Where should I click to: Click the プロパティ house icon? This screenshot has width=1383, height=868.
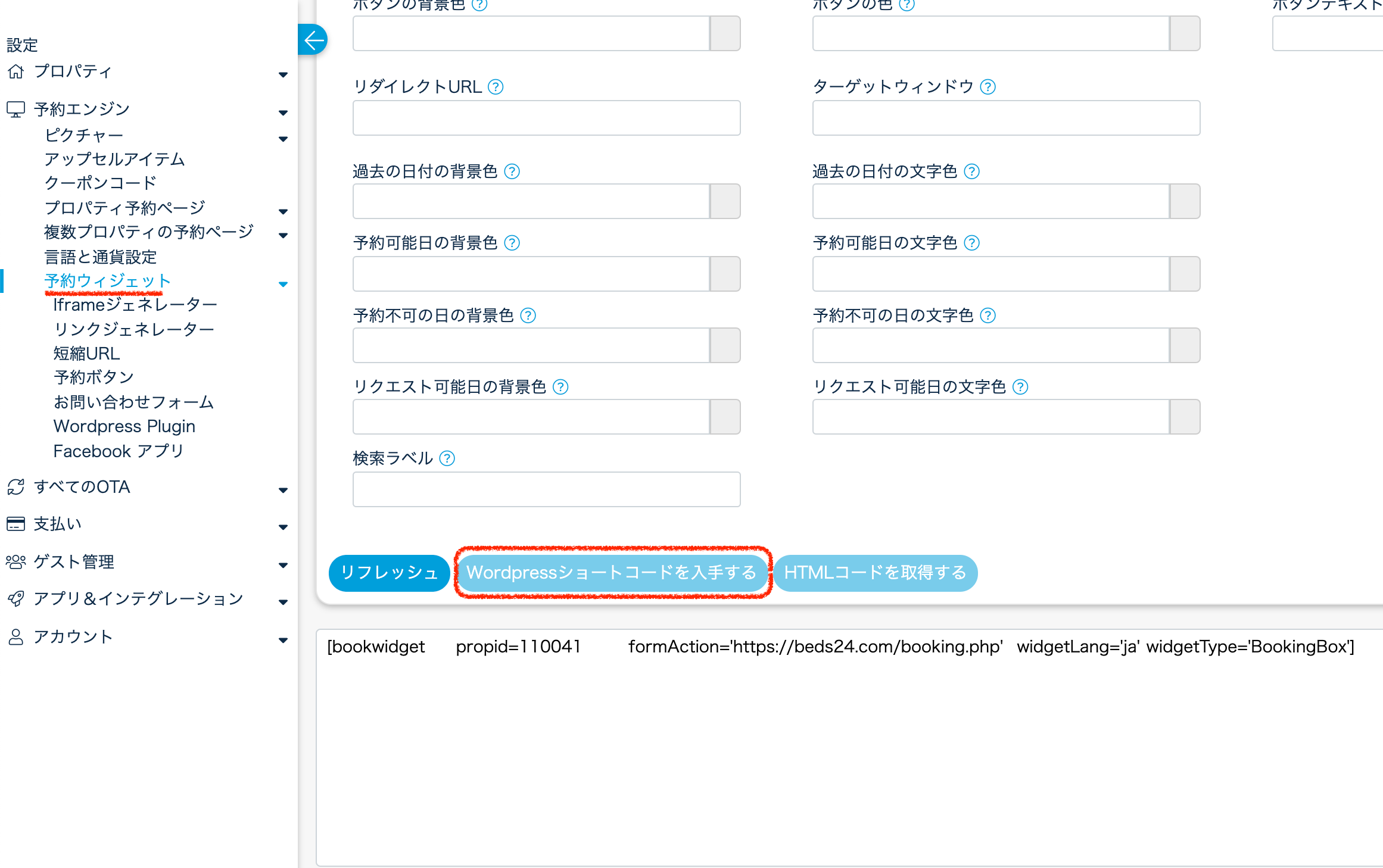click(x=16, y=71)
